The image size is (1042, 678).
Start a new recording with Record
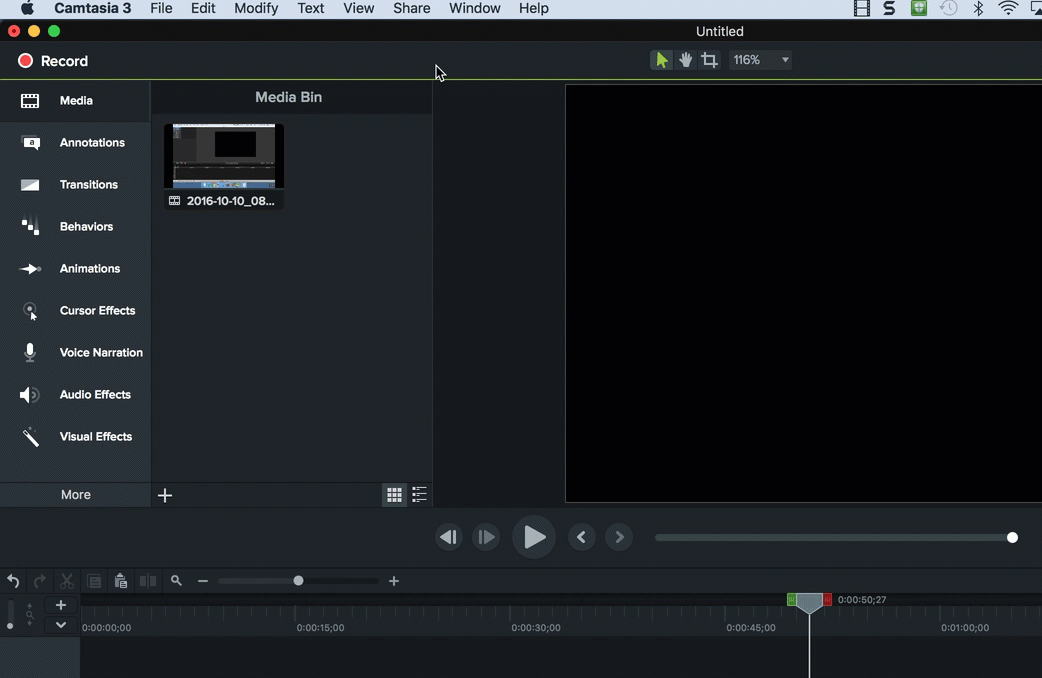click(53, 61)
